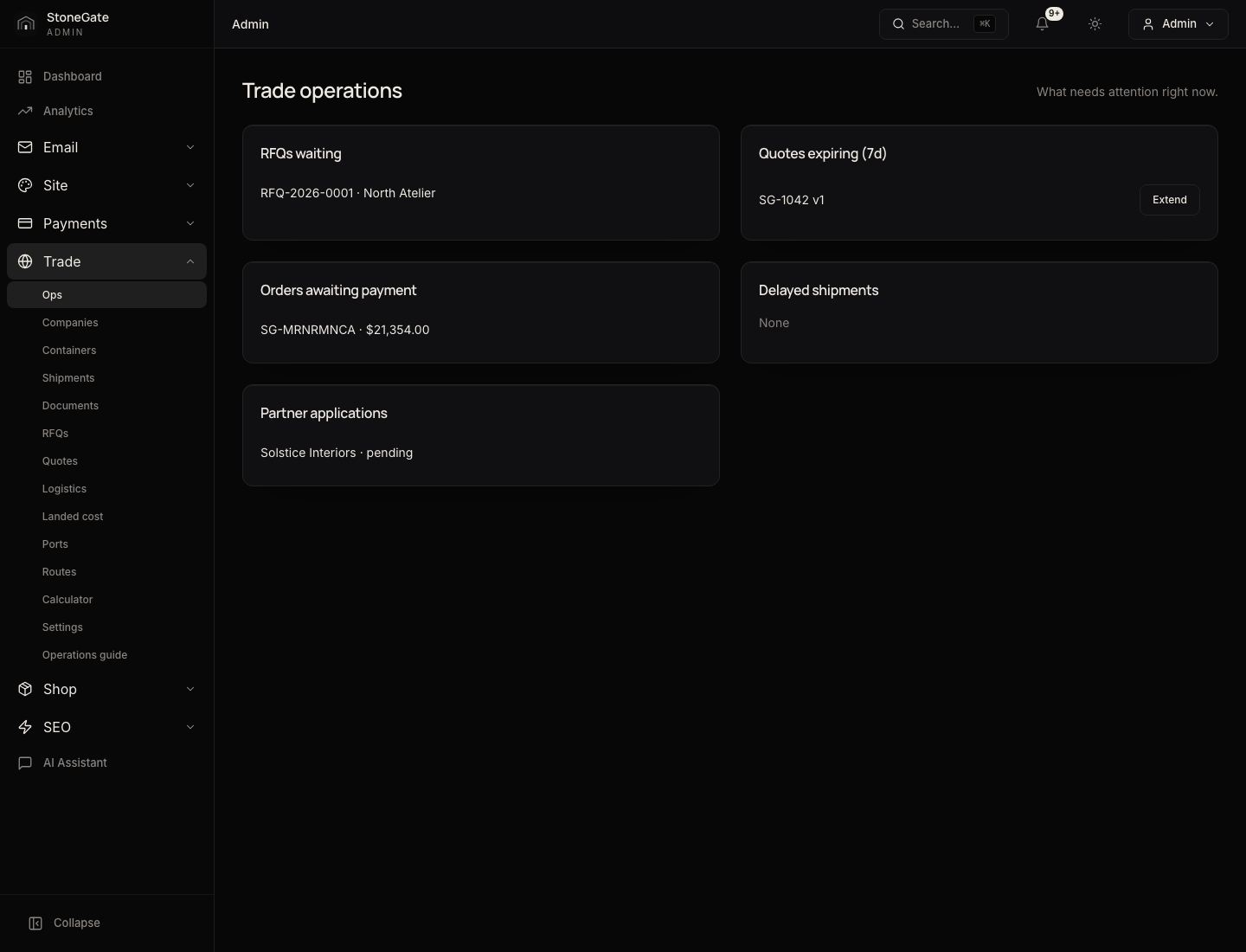Go to Logistics page
The width and height of the screenshot is (1246, 952).
coord(106,489)
